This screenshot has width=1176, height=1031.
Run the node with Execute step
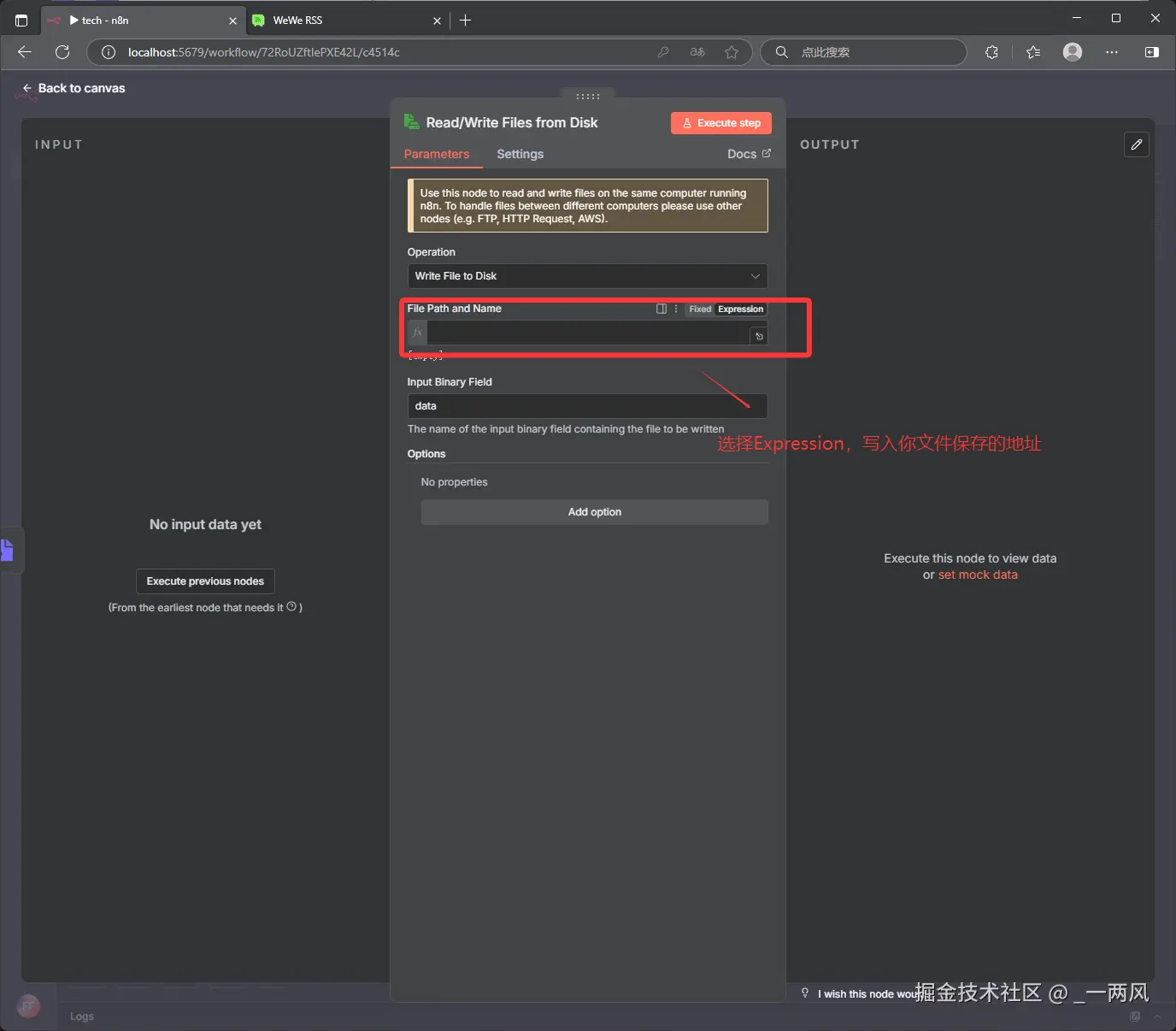pyautogui.click(x=721, y=123)
